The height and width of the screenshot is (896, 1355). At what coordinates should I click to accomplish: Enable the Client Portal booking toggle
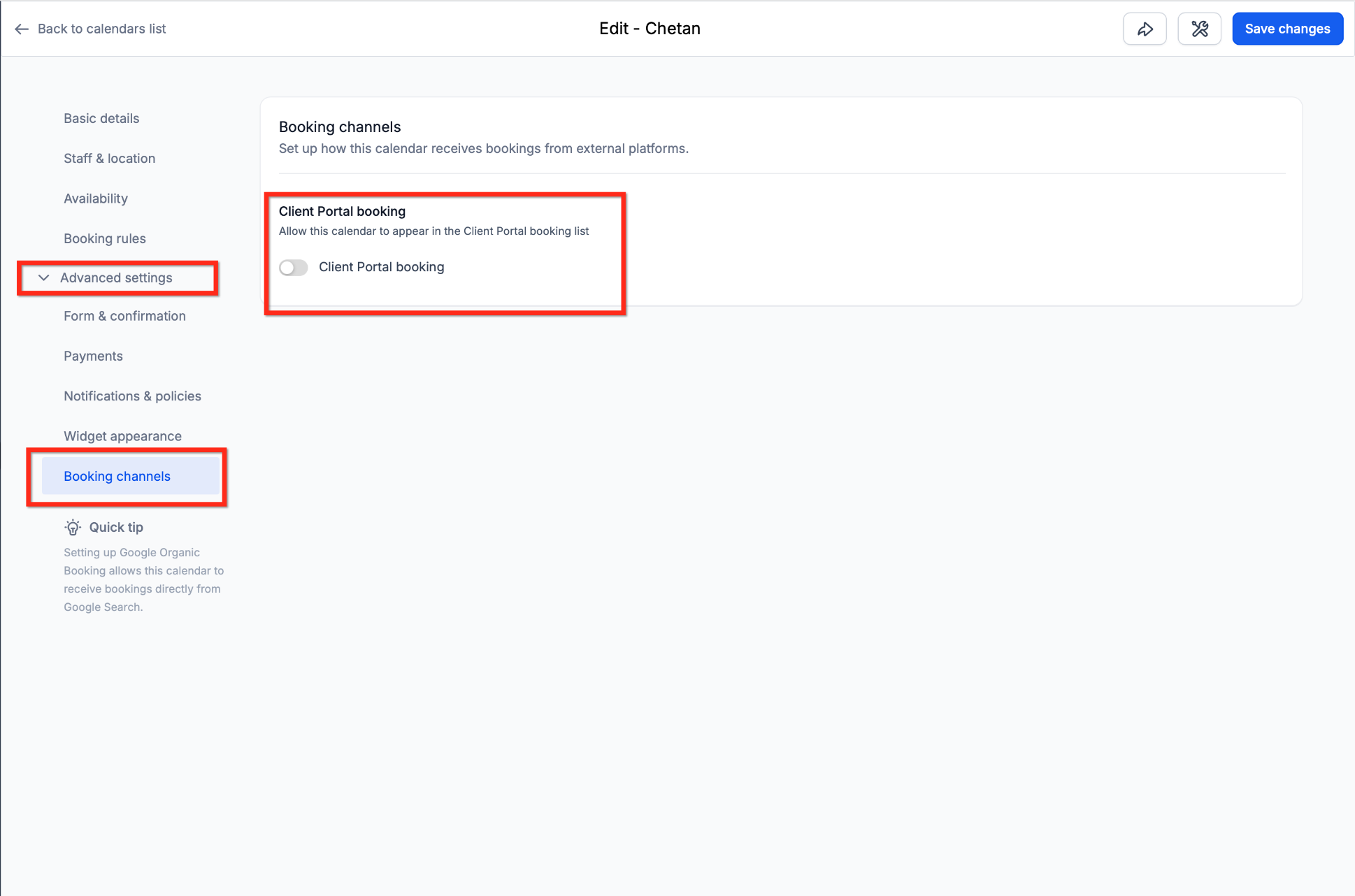pos(294,267)
